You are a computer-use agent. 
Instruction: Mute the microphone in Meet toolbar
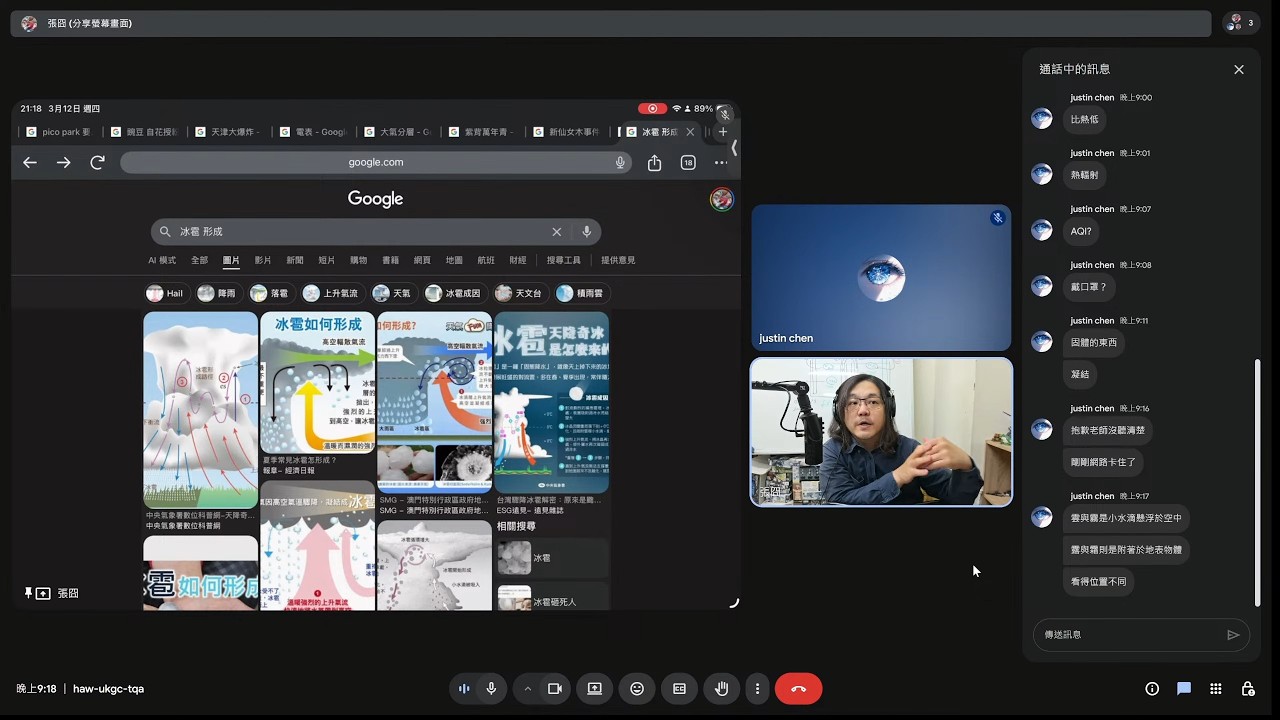[491, 689]
